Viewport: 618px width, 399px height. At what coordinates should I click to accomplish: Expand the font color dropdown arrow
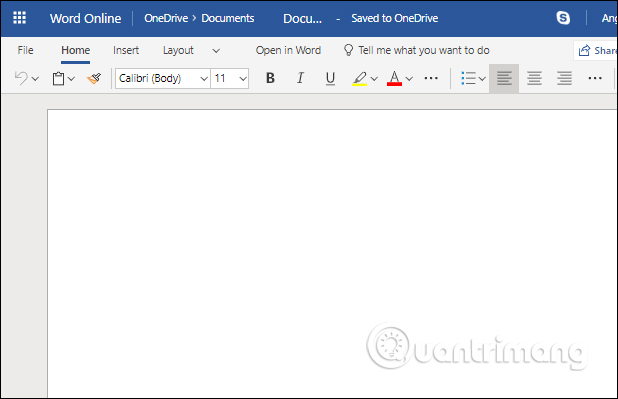click(409, 79)
